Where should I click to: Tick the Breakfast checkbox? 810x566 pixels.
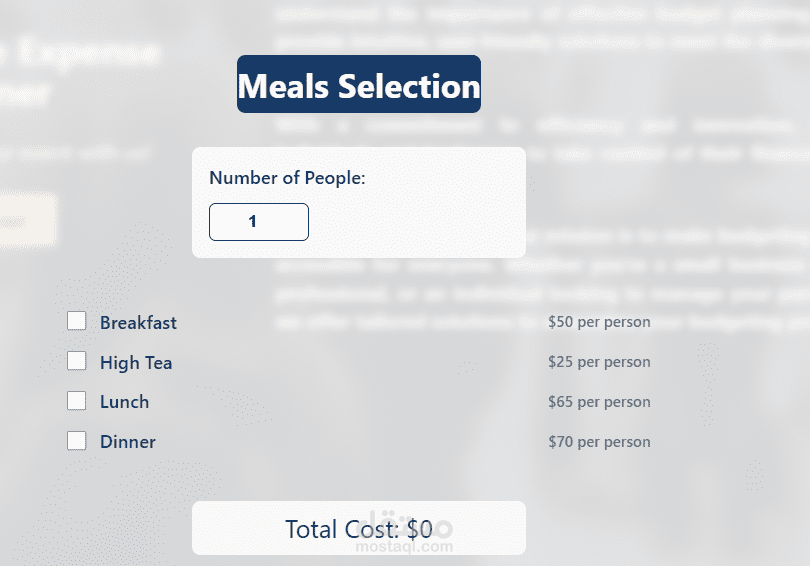77,321
